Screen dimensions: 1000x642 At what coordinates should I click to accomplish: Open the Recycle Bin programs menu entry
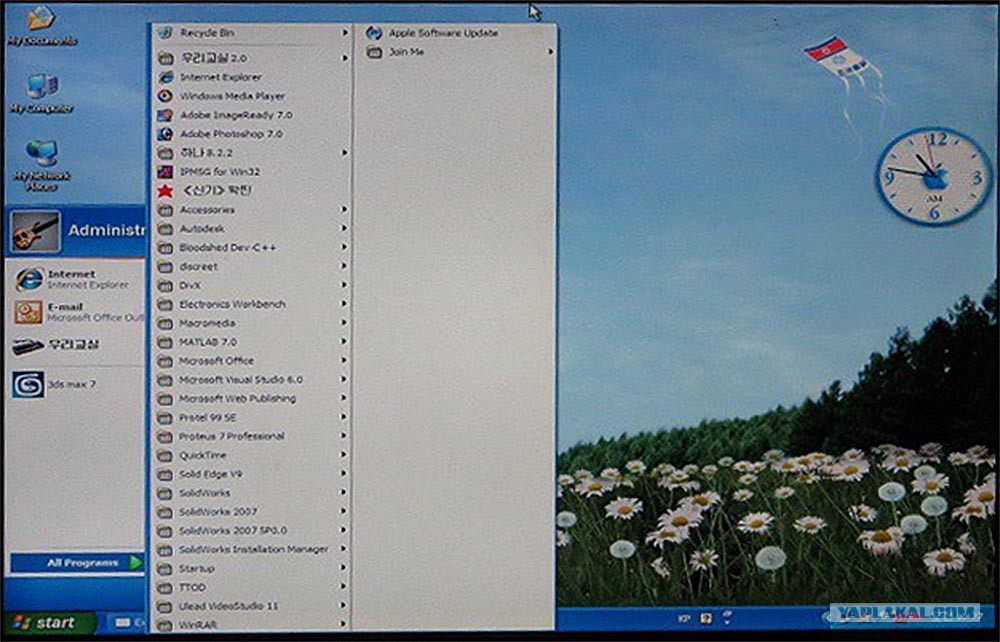coord(253,33)
